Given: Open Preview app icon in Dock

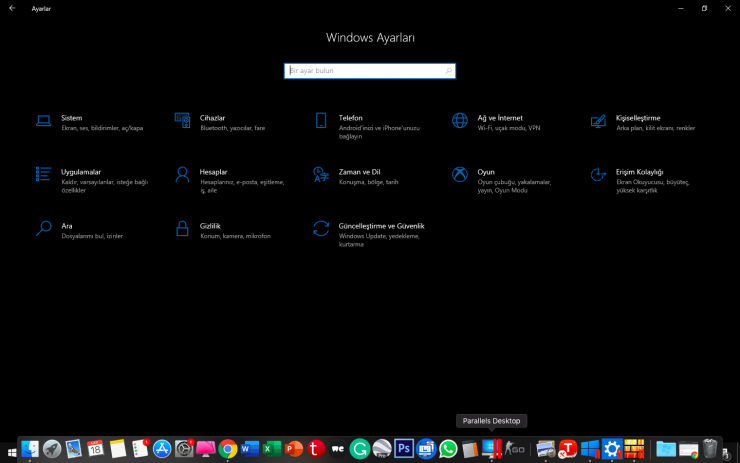Looking at the screenshot, I should pos(546,449).
